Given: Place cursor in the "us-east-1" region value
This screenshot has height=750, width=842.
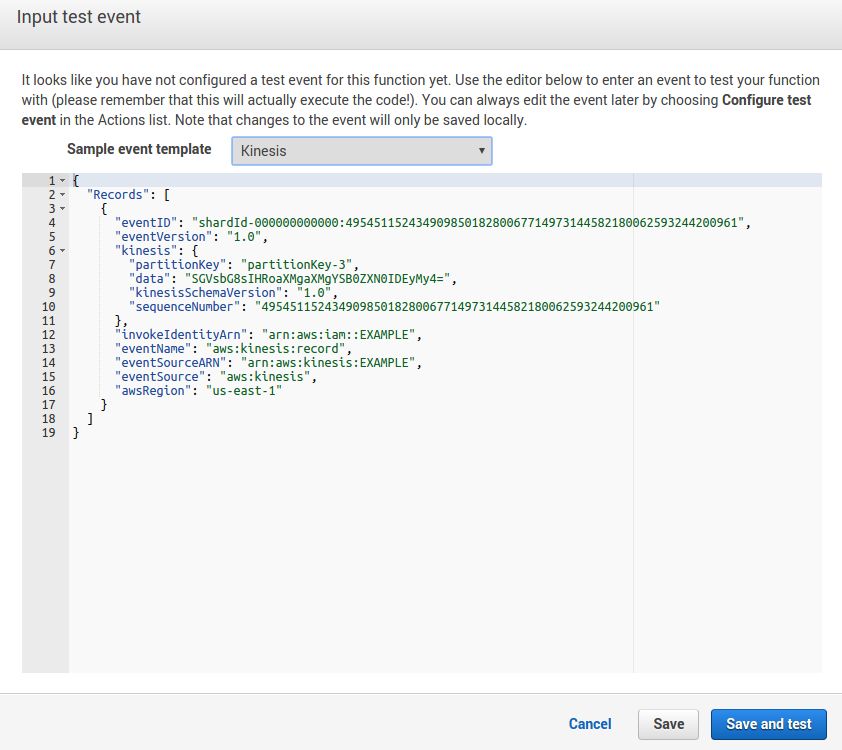Looking at the screenshot, I should (x=246, y=390).
